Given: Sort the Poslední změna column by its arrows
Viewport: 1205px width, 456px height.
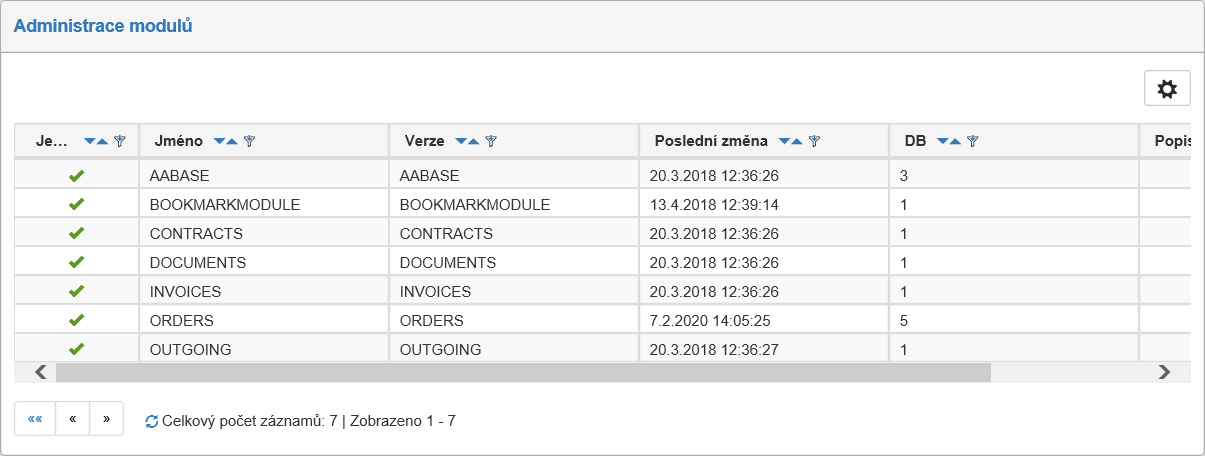Looking at the screenshot, I should tap(791, 141).
